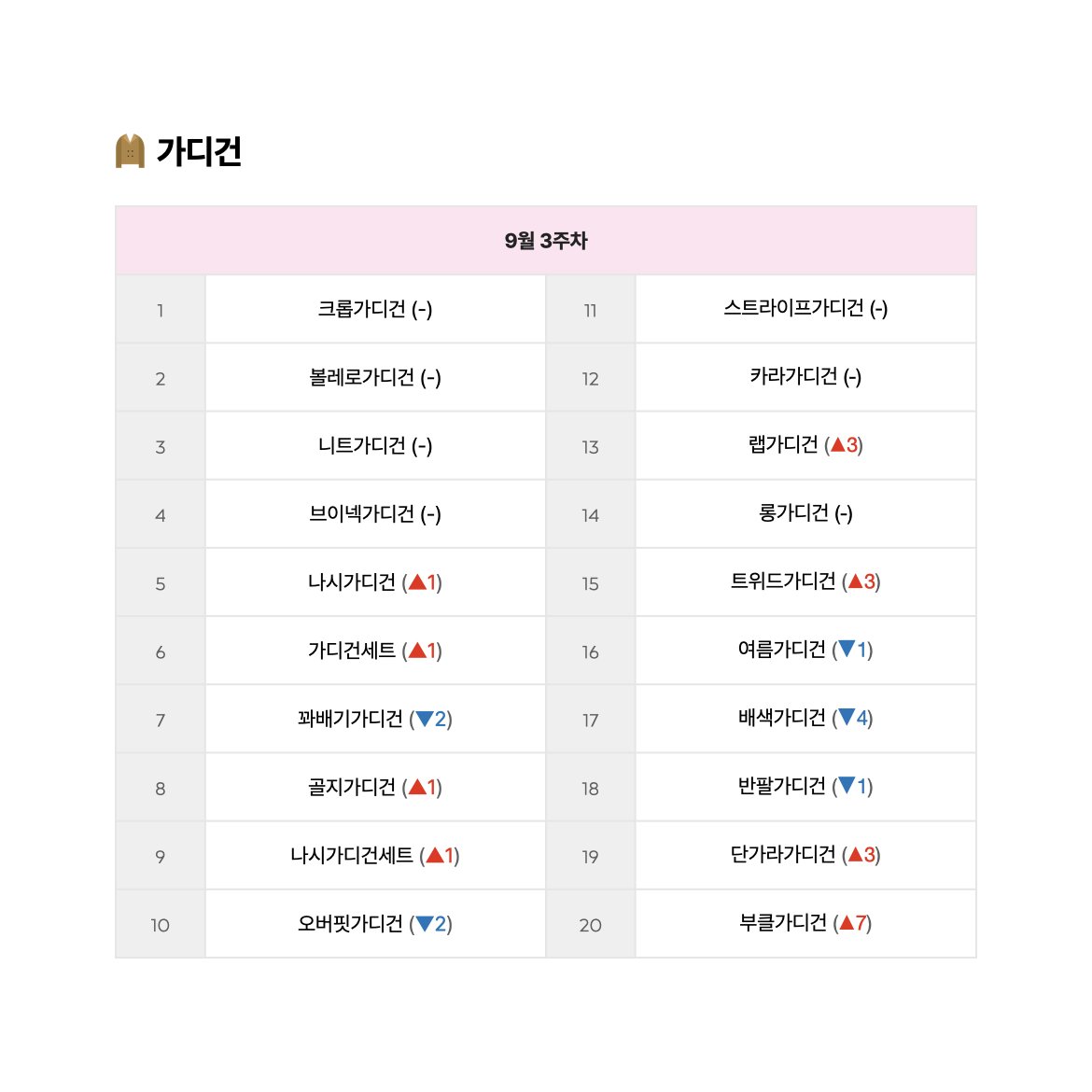Click the blue down arrow beside 배색가디건
The height and width of the screenshot is (1092, 1092).
pos(847,718)
